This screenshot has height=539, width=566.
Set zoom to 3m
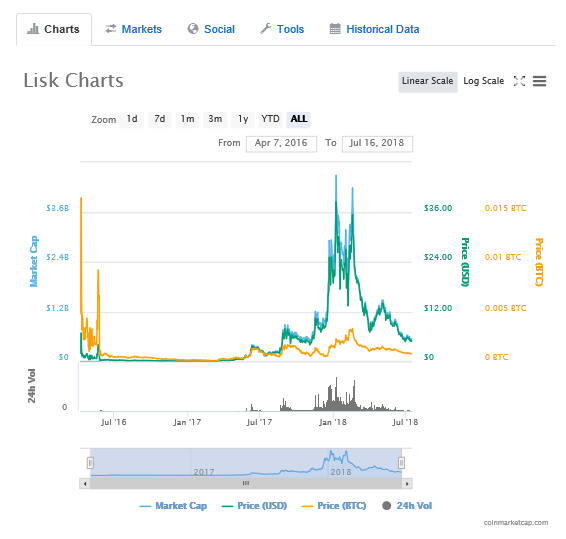coord(215,119)
